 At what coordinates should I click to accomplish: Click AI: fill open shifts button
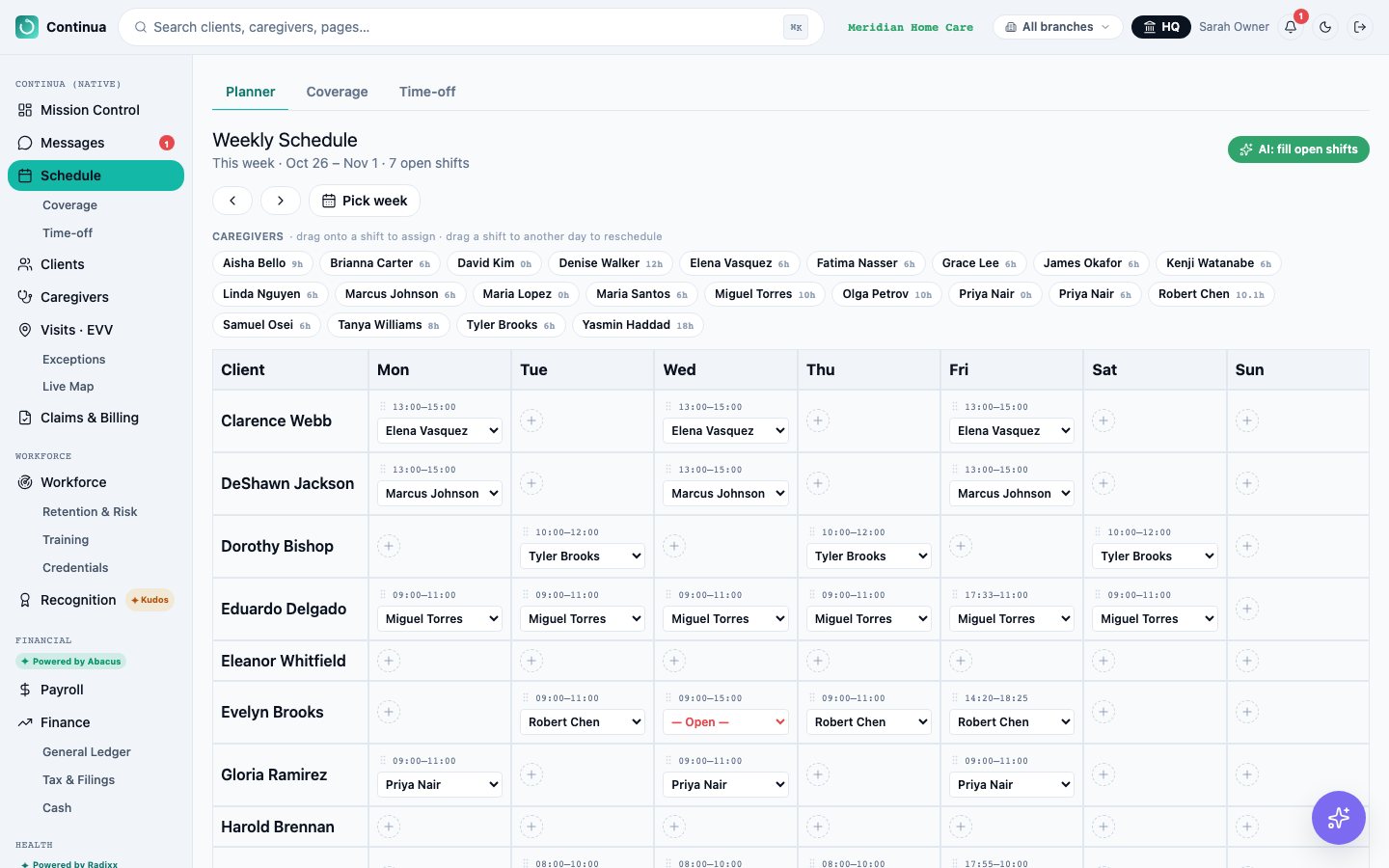(x=1298, y=149)
